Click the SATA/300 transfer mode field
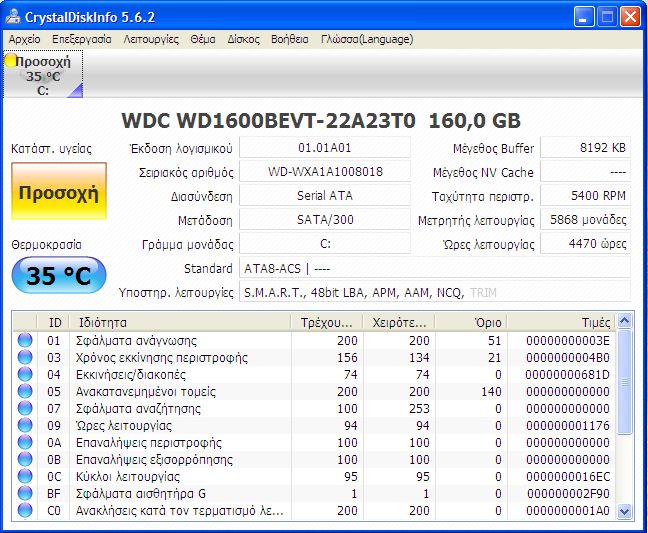Viewport: 648px width, 533px height. [x=325, y=220]
